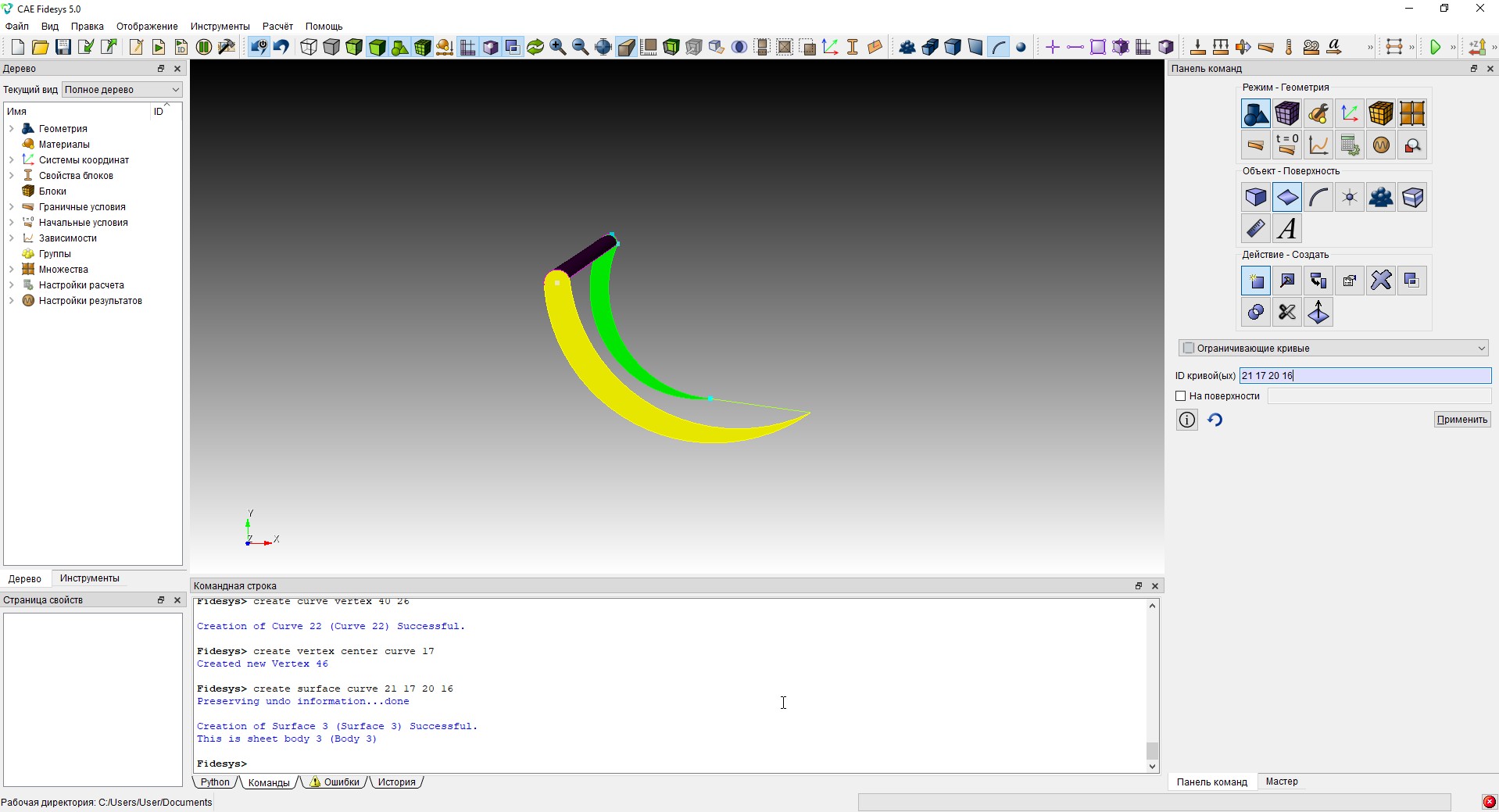Open the 'Расчёт' menu
Image resolution: width=1499 pixels, height=812 pixels.
[x=277, y=26]
